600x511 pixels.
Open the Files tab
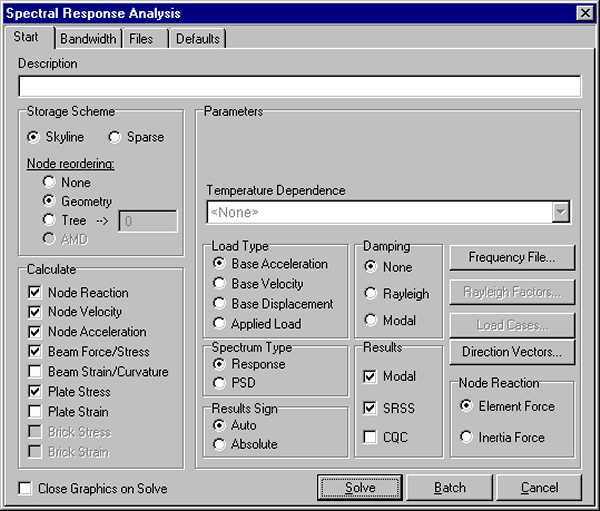coord(141,39)
